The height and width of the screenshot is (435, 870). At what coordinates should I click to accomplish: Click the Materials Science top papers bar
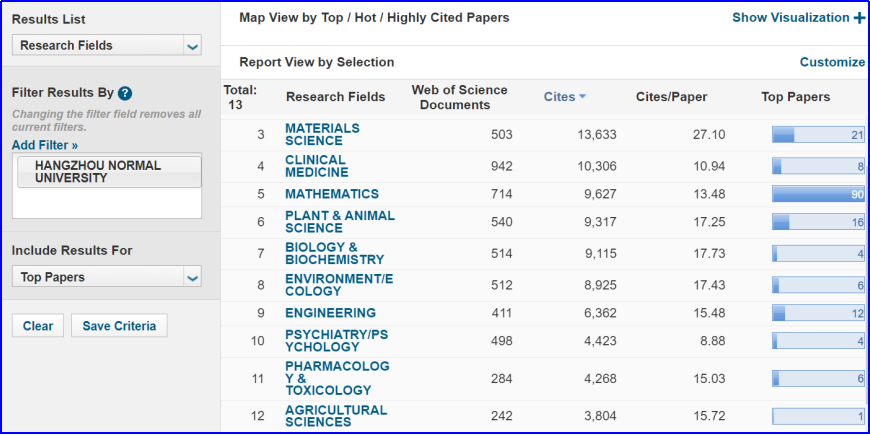(818, 135)
